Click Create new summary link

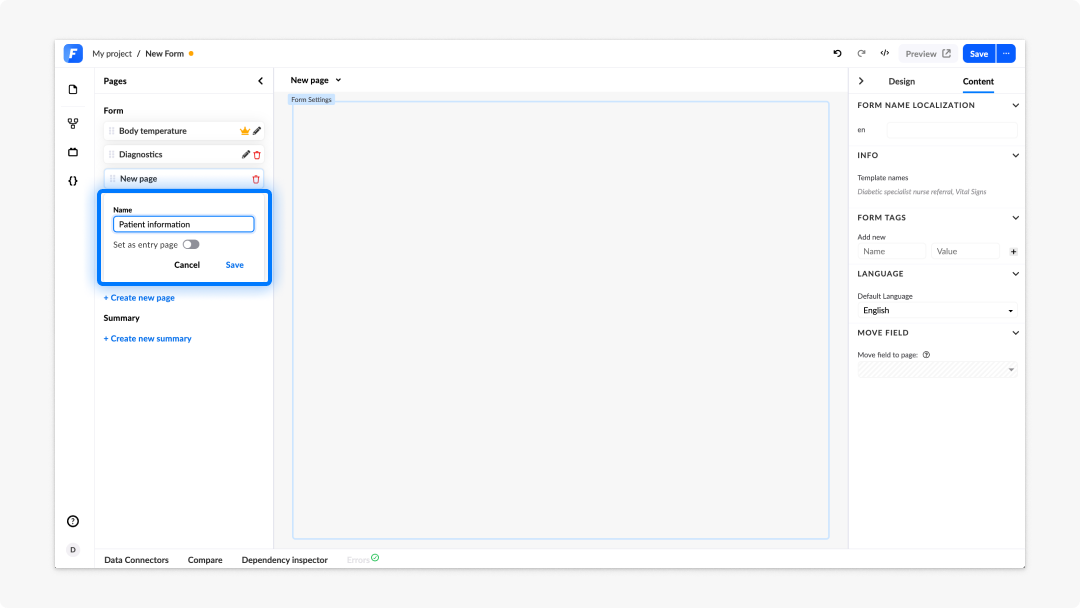[x=147, y=339]
